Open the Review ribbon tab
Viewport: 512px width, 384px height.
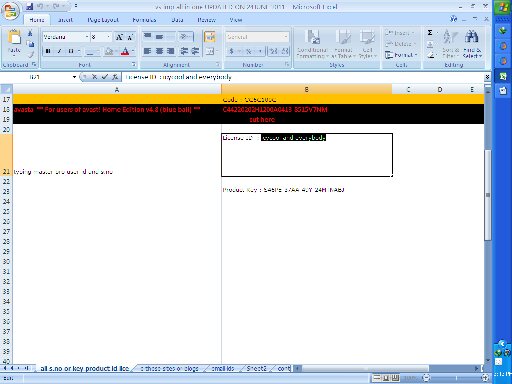click(x=206, y=20)
